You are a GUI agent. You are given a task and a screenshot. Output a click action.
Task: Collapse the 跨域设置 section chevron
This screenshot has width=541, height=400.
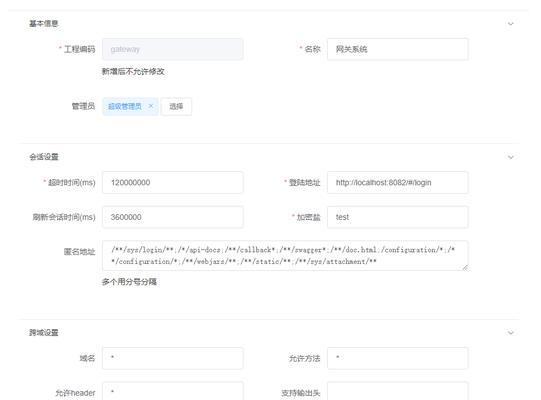(511, 333)
